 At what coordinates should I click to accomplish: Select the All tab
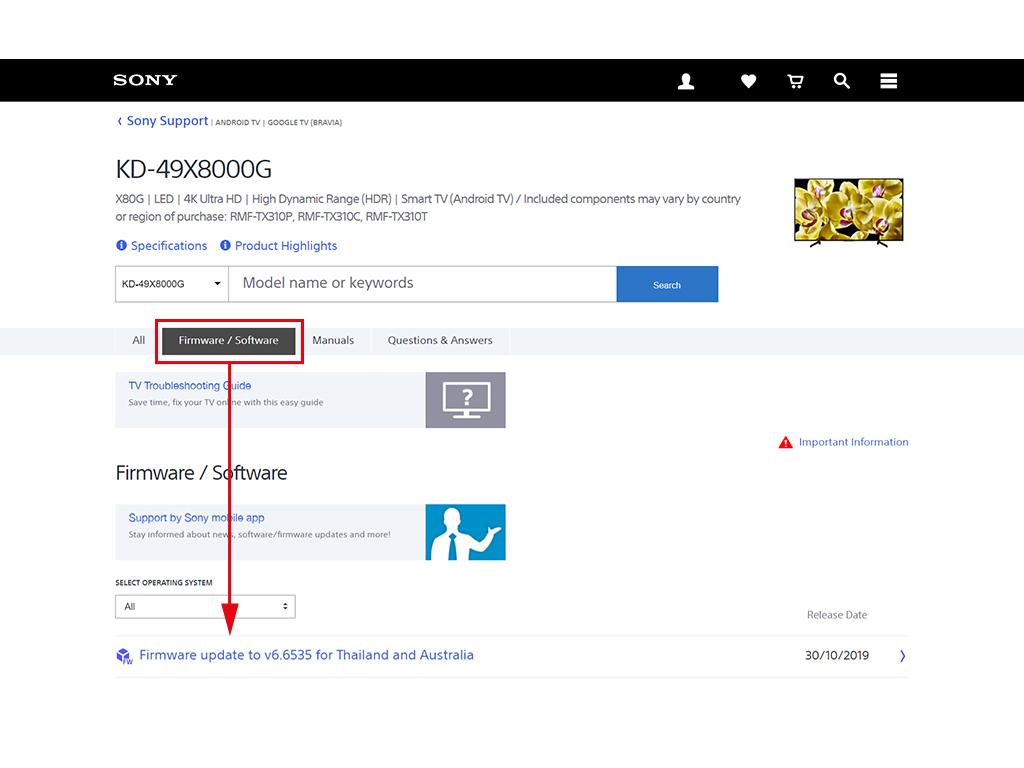[x=138, y=340]
